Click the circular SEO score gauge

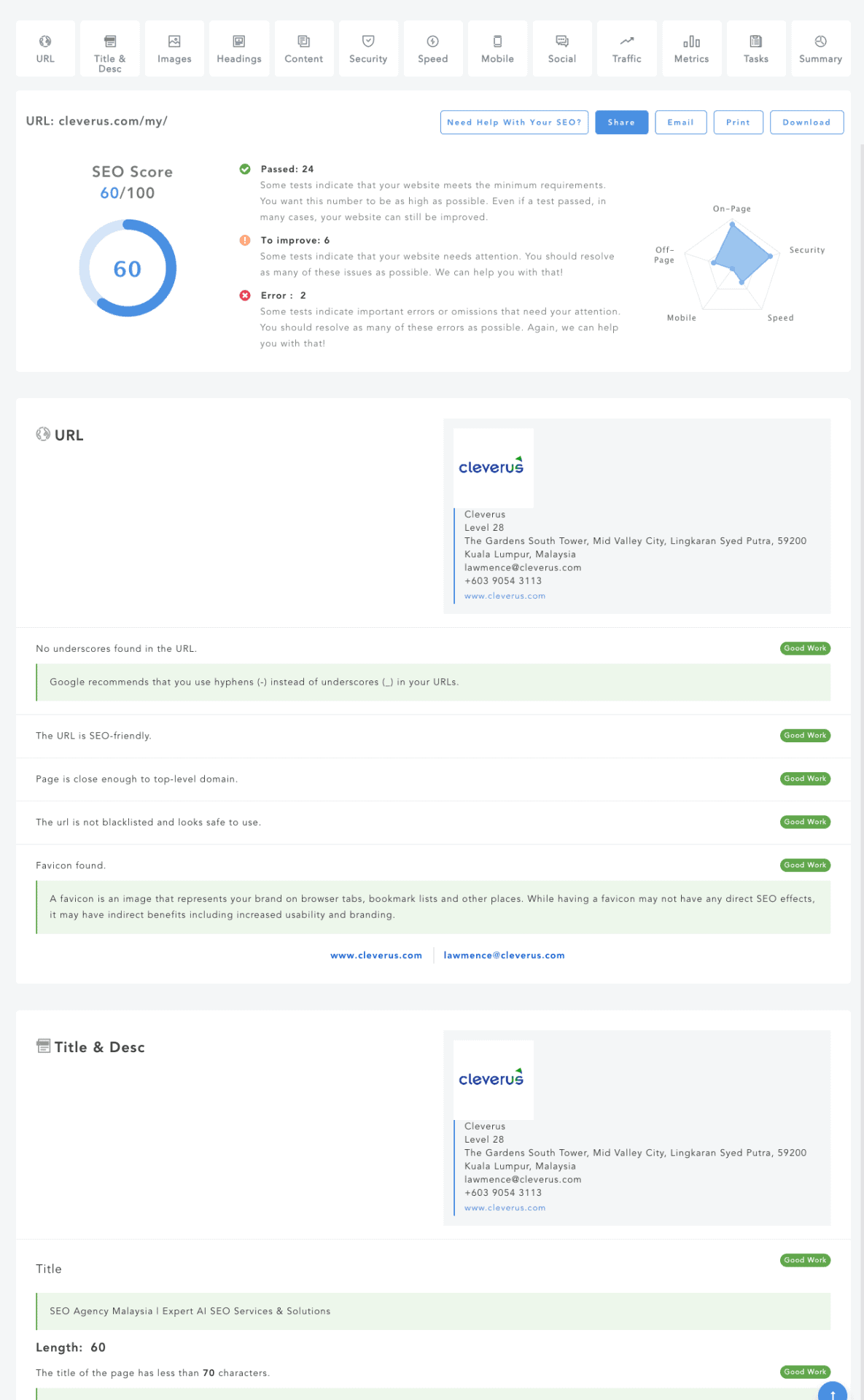pyautogui.click(x=128, y=268)
